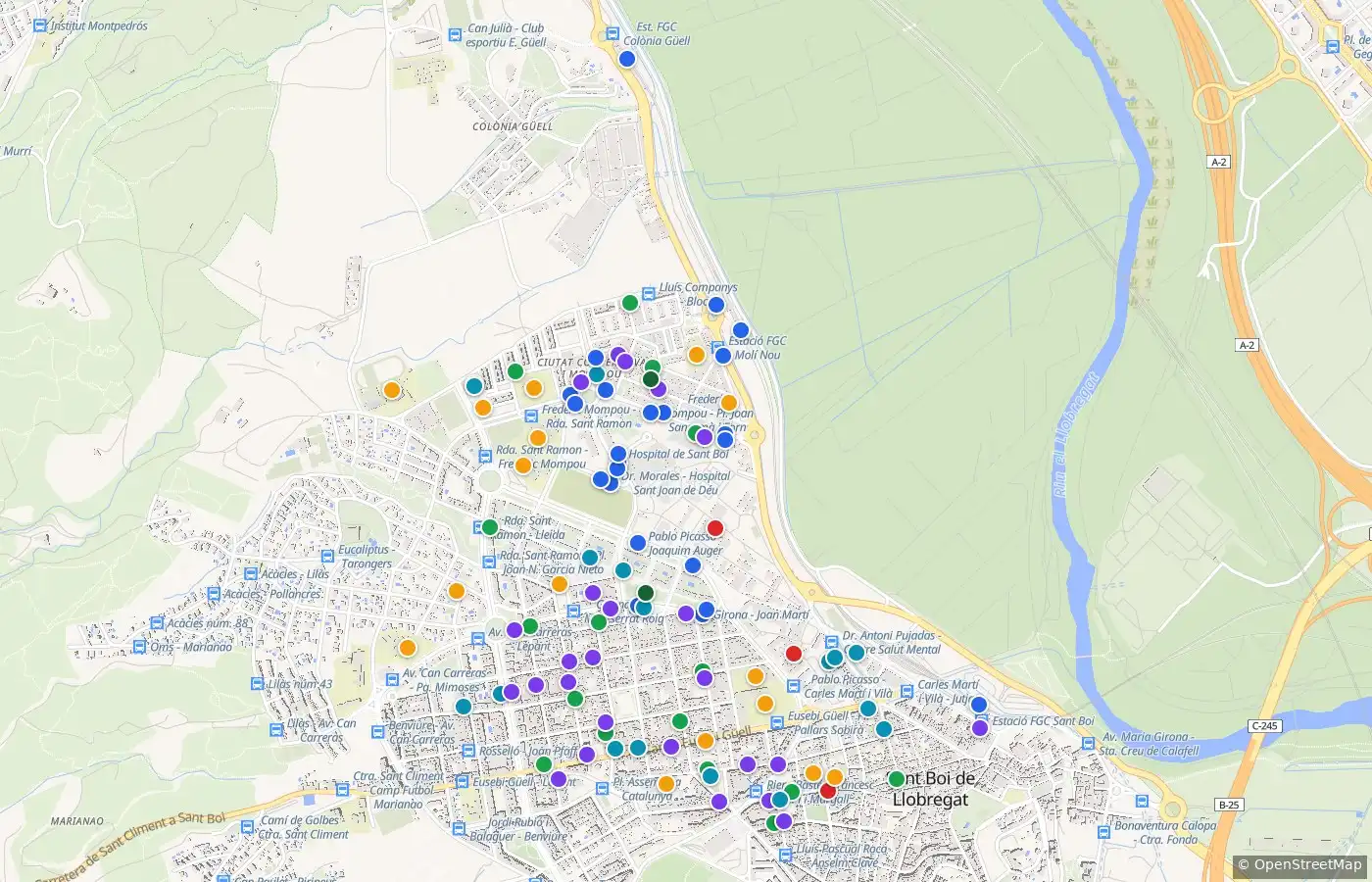Select the Can Julià - Club esportiu bus stop icon

455,34
